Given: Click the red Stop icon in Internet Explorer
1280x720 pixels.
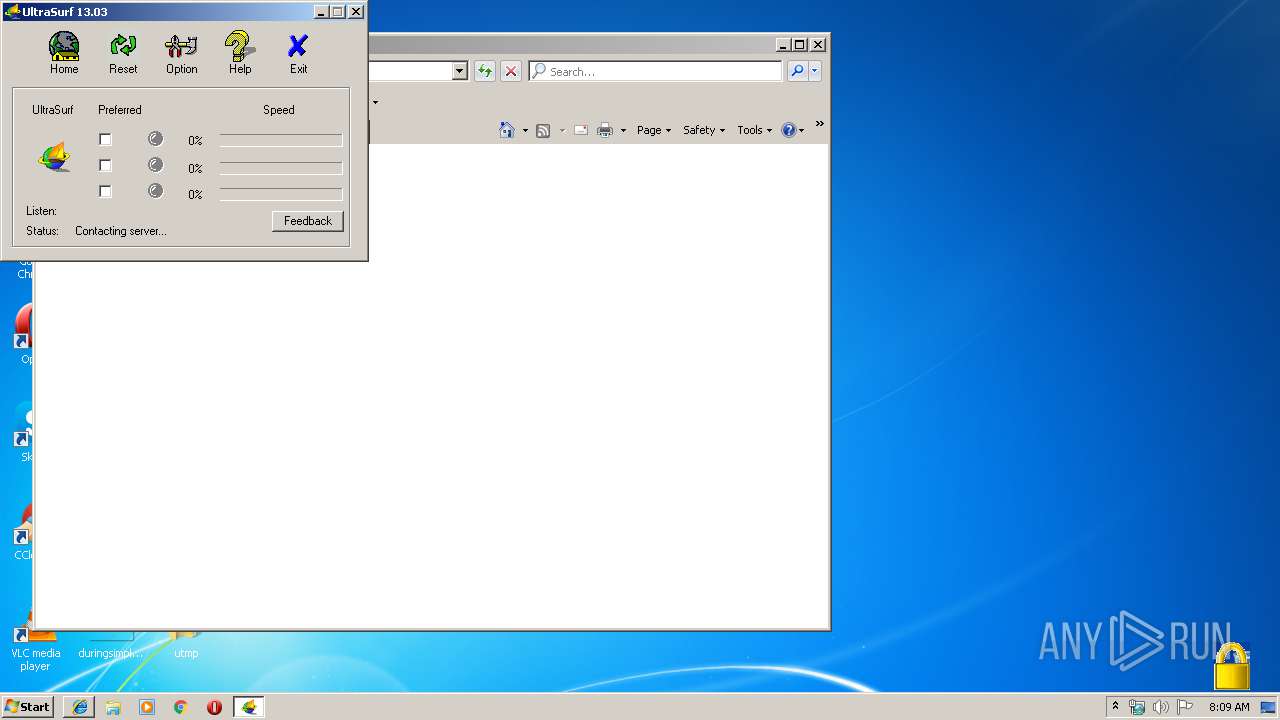Looking at the screenshot, I should 511,71.
